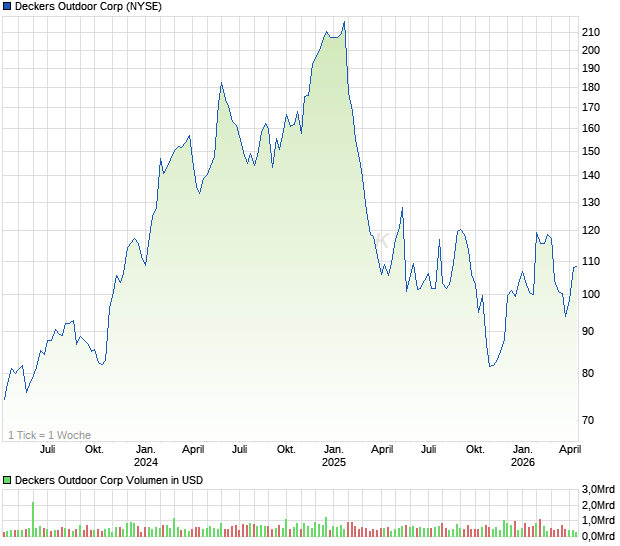Click the 0,0Mrd volume axis label
The height and width of the screenshot is (546, 620).
click(x=598, y=536)
